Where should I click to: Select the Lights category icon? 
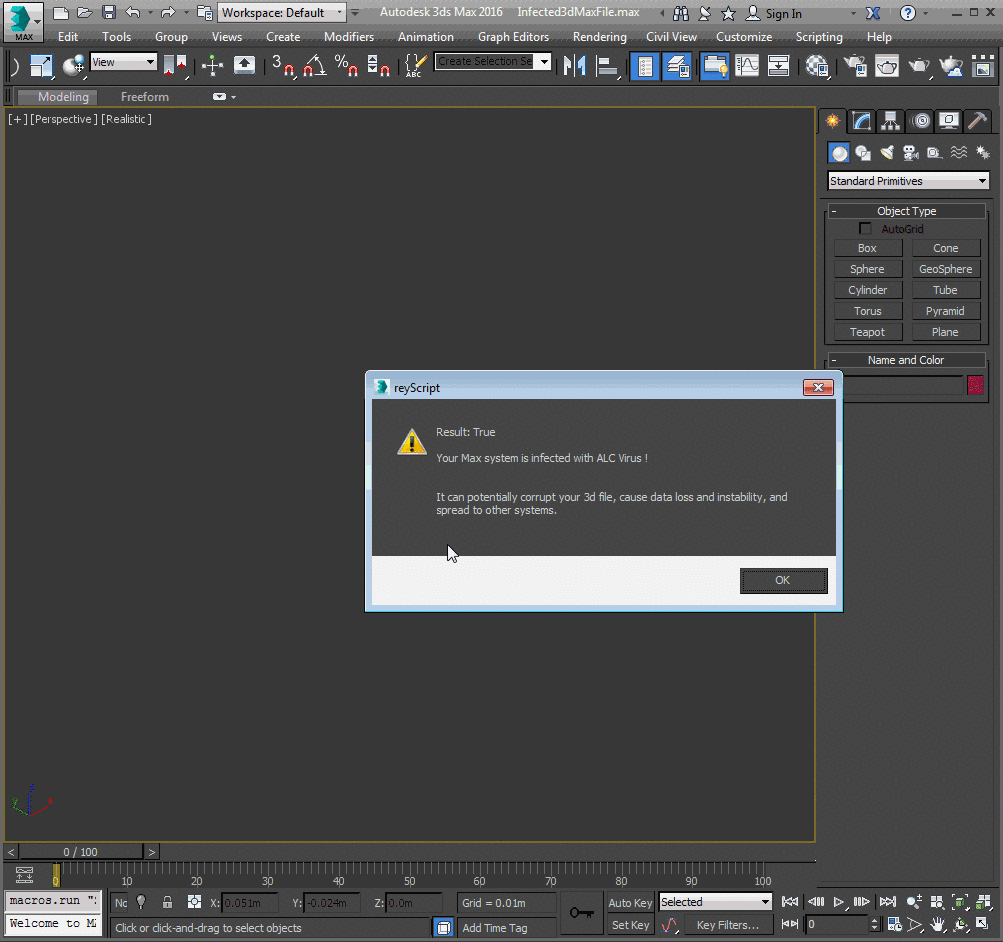tap(887, 153)
